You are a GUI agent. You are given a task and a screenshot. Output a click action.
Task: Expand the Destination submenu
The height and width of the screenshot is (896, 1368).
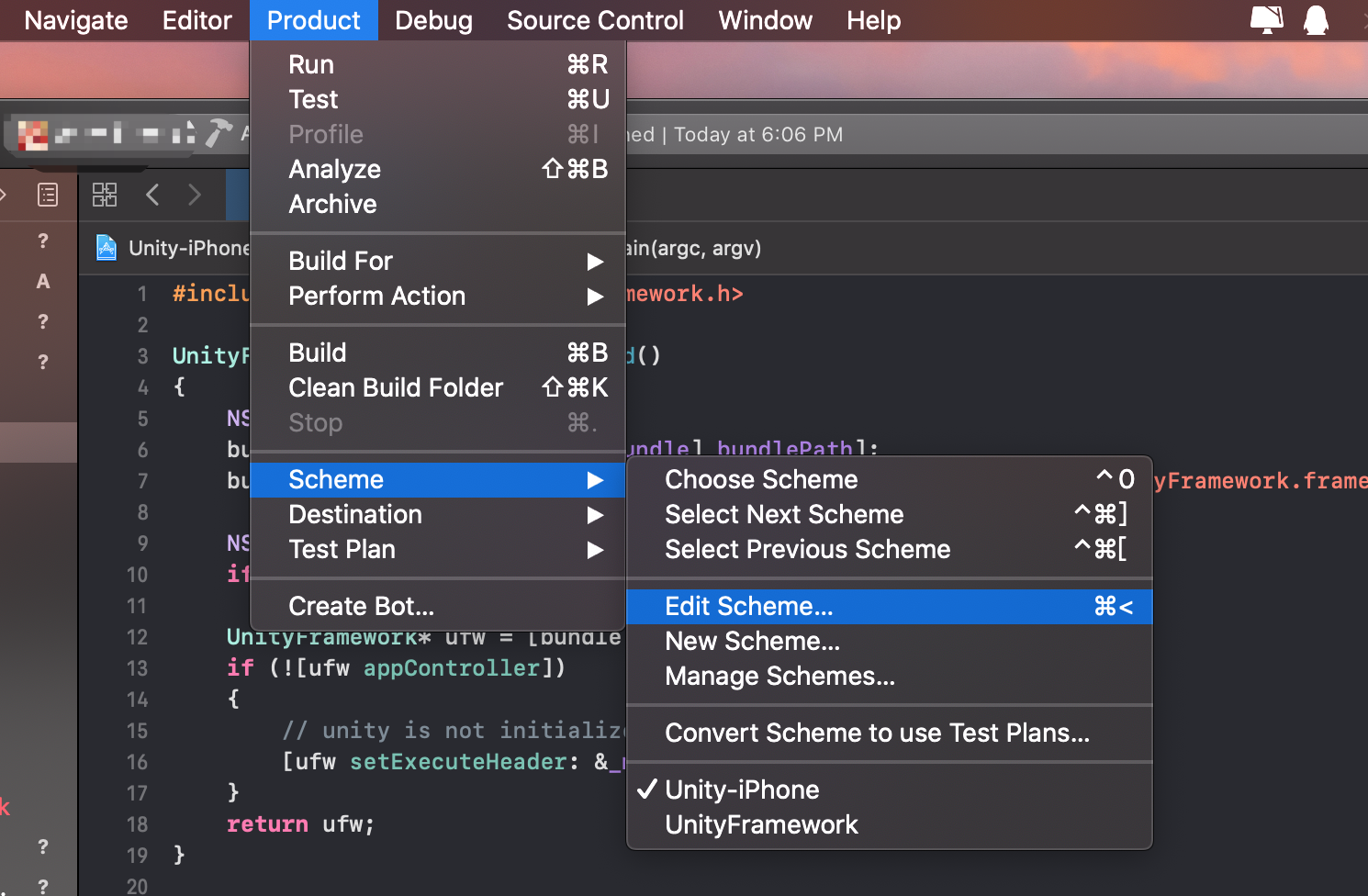[x=437, y=514]
